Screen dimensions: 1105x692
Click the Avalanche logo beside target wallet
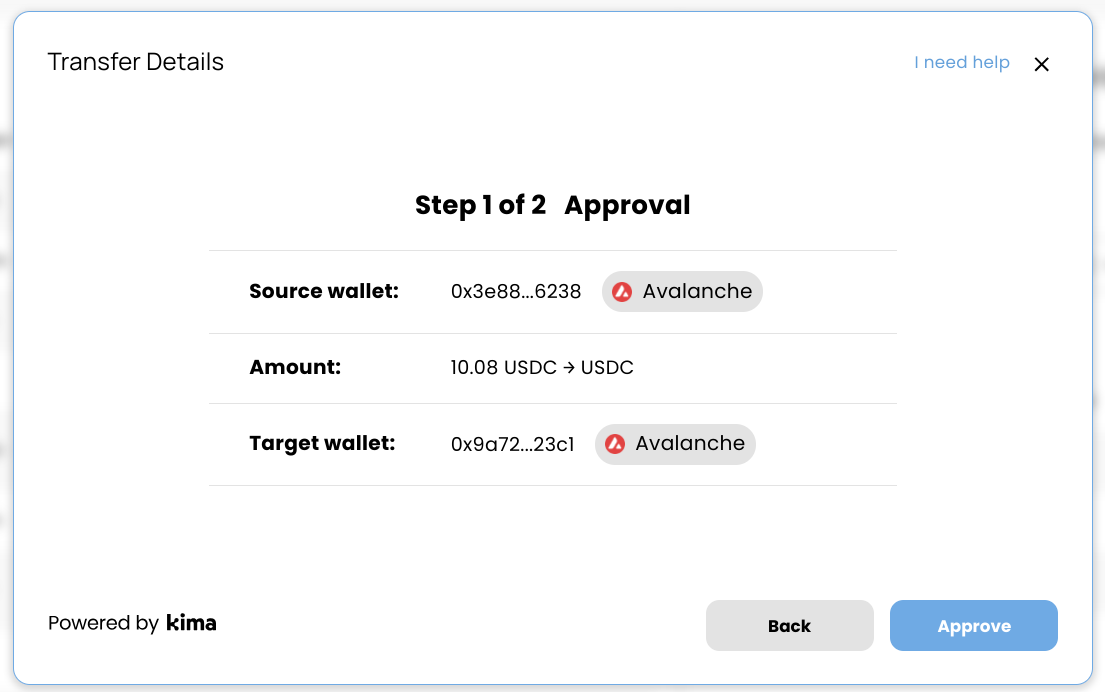pyautogui.click(x=616, y=444)
